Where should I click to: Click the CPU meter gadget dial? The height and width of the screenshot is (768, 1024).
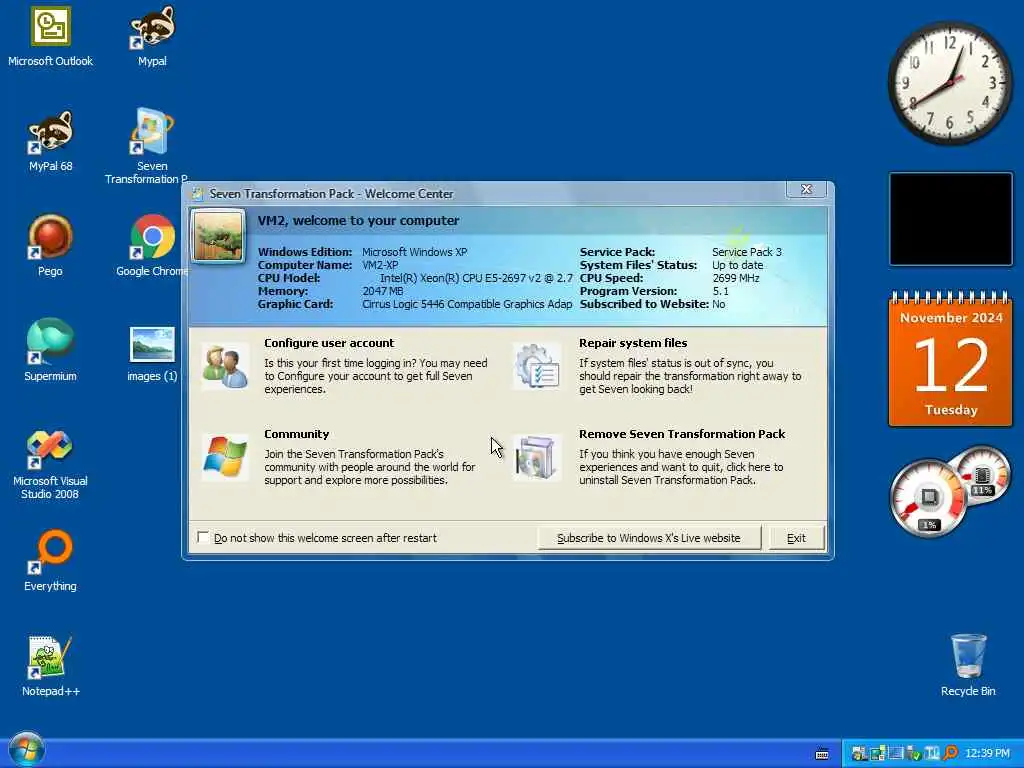tap(928, 499)
